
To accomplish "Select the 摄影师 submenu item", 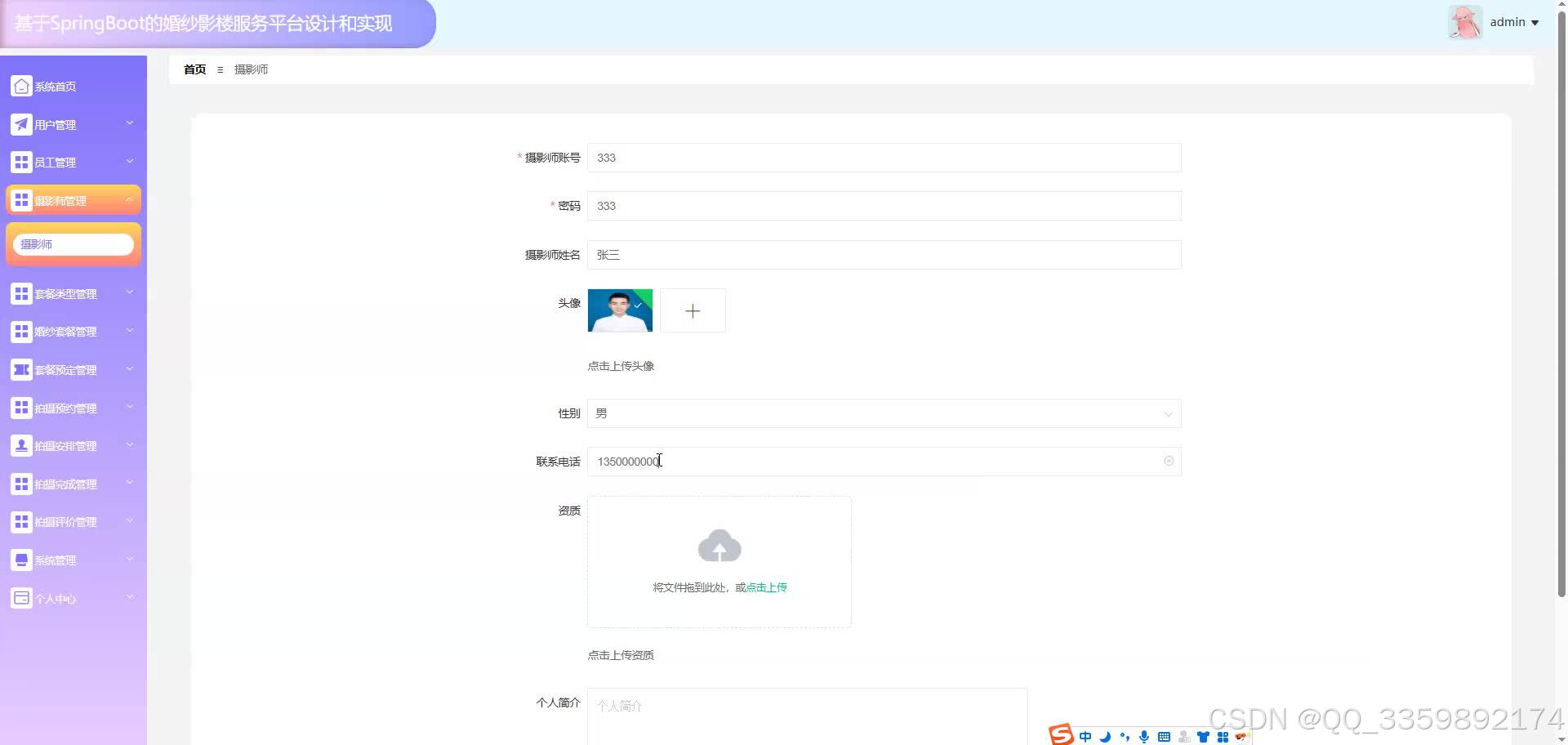I will tap(35, 243).
